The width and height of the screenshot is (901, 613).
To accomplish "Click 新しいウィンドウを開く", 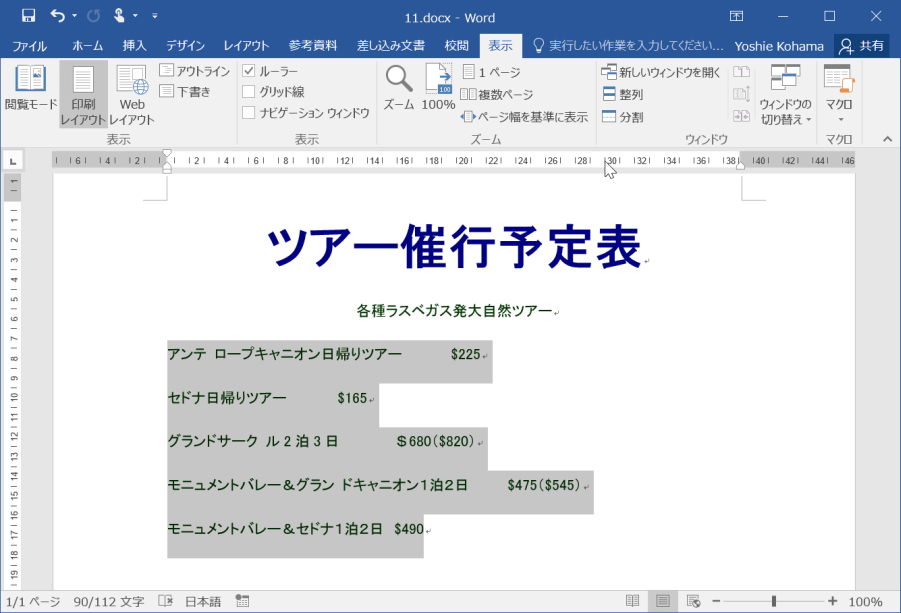I will click(661, 72).
